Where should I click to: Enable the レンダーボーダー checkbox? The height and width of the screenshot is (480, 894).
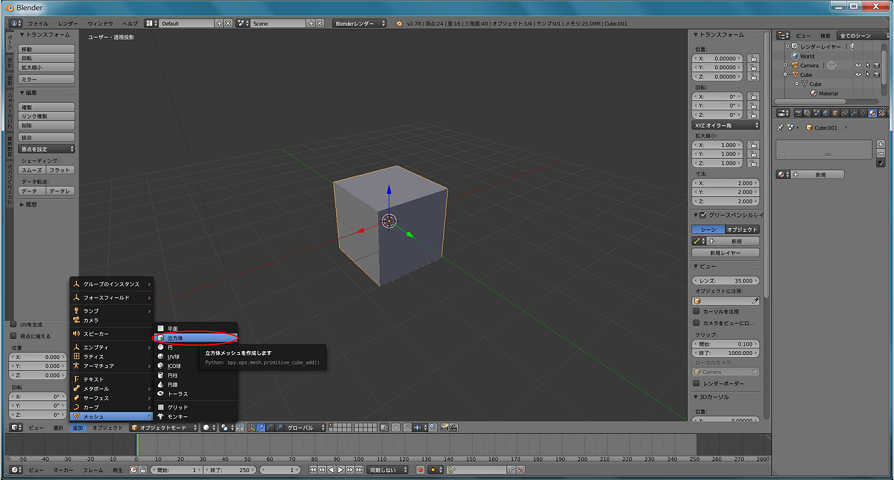698,383
